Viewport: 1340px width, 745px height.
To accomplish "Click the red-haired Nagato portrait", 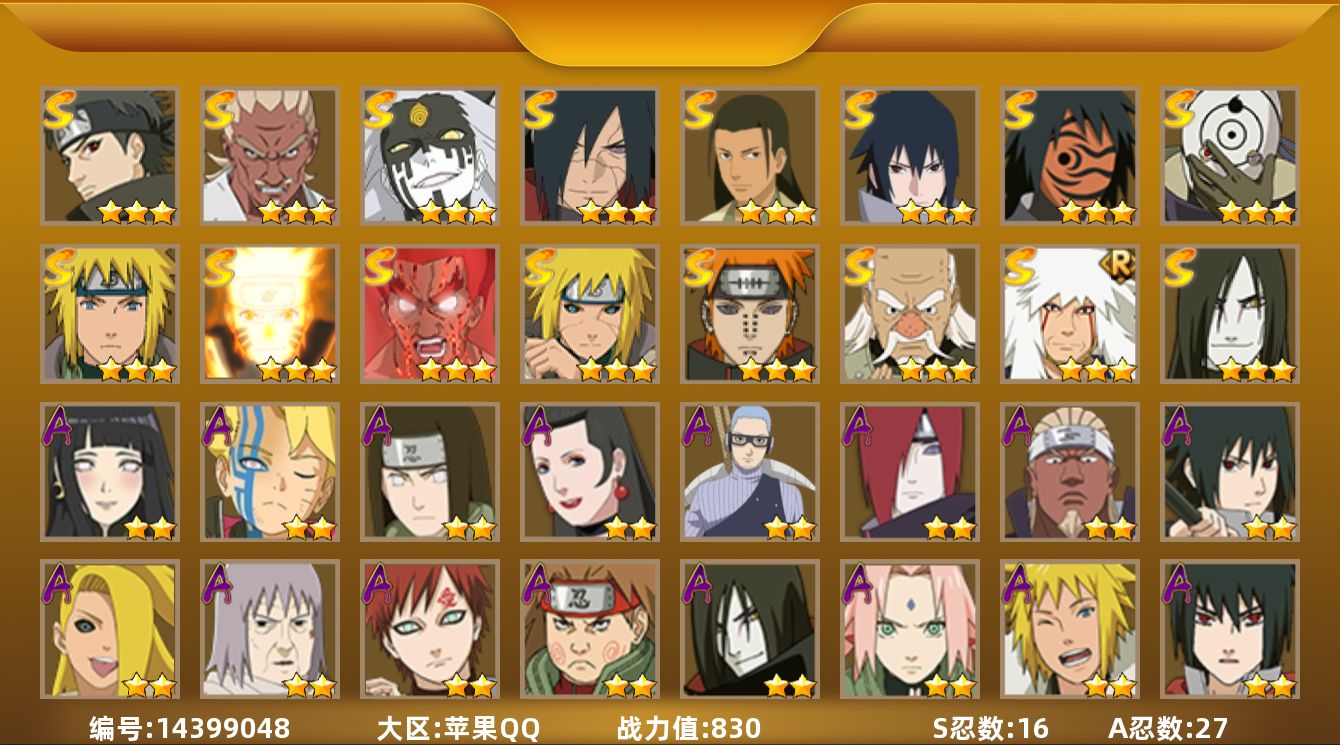I will tap(909, 472).
